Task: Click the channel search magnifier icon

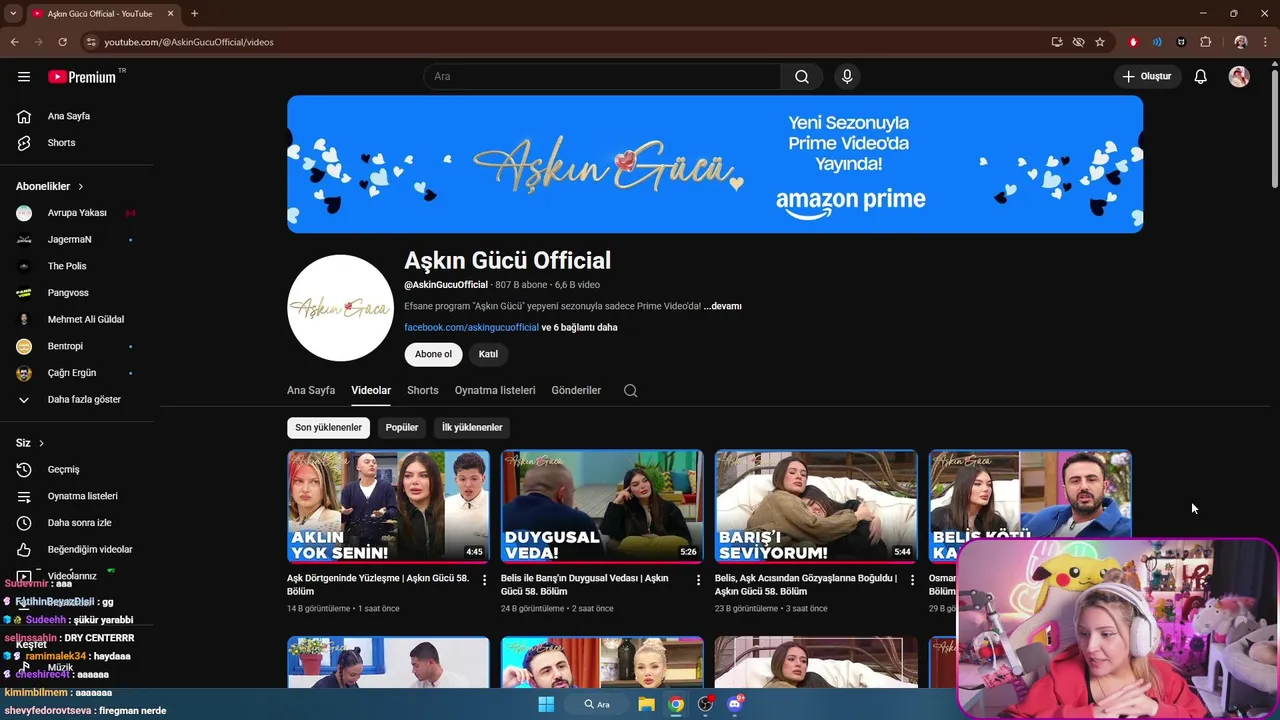Action: click(630, 391)
